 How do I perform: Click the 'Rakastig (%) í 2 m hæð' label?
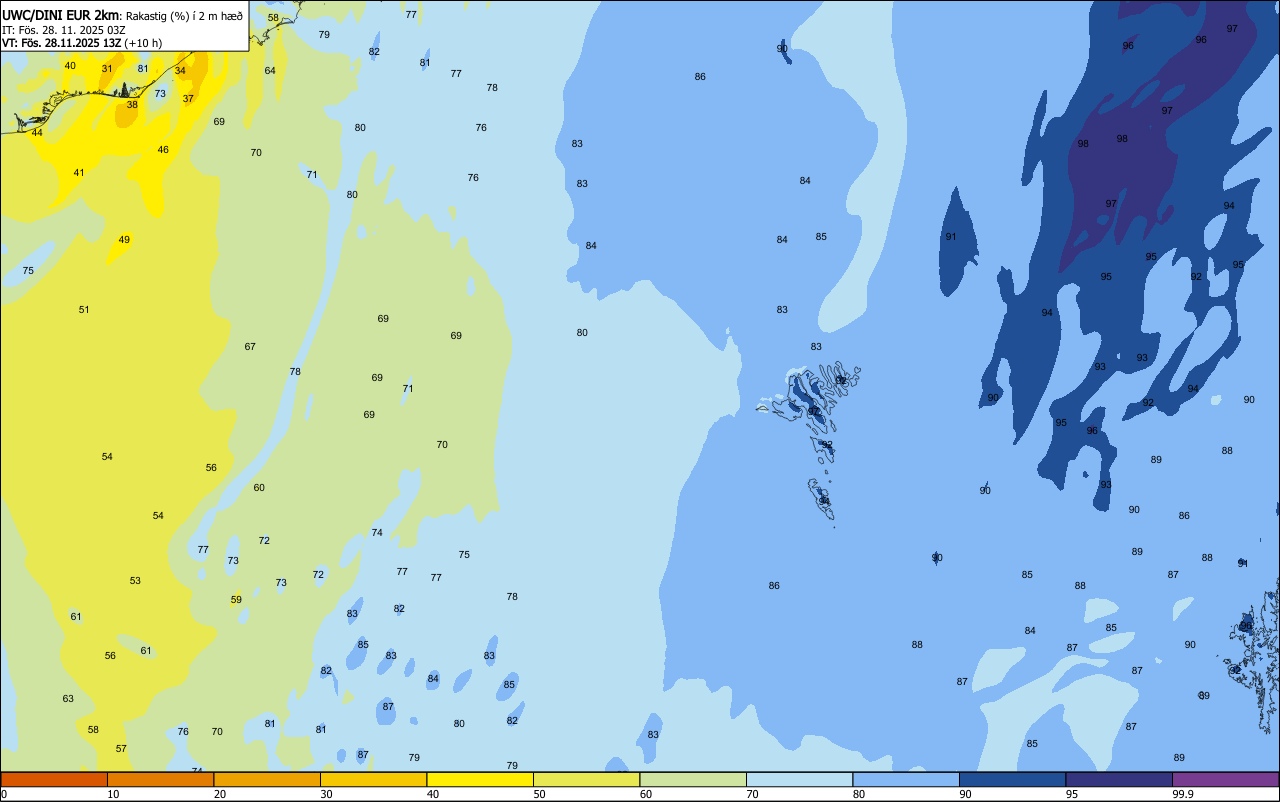[x=184, y=16]
